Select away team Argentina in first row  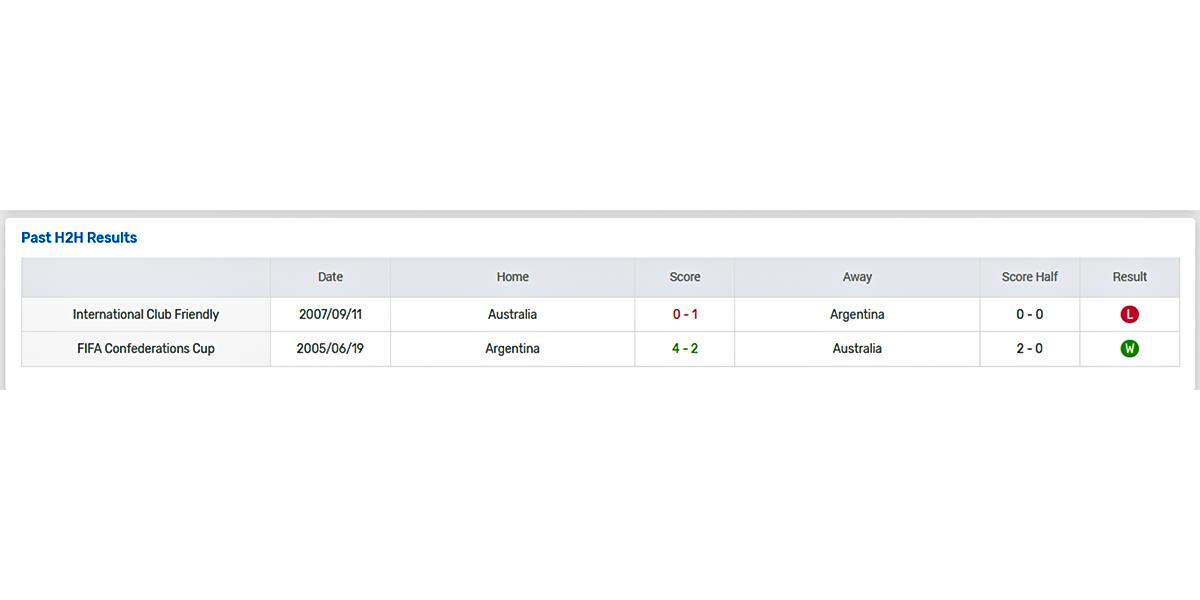(x=857, y=314)
